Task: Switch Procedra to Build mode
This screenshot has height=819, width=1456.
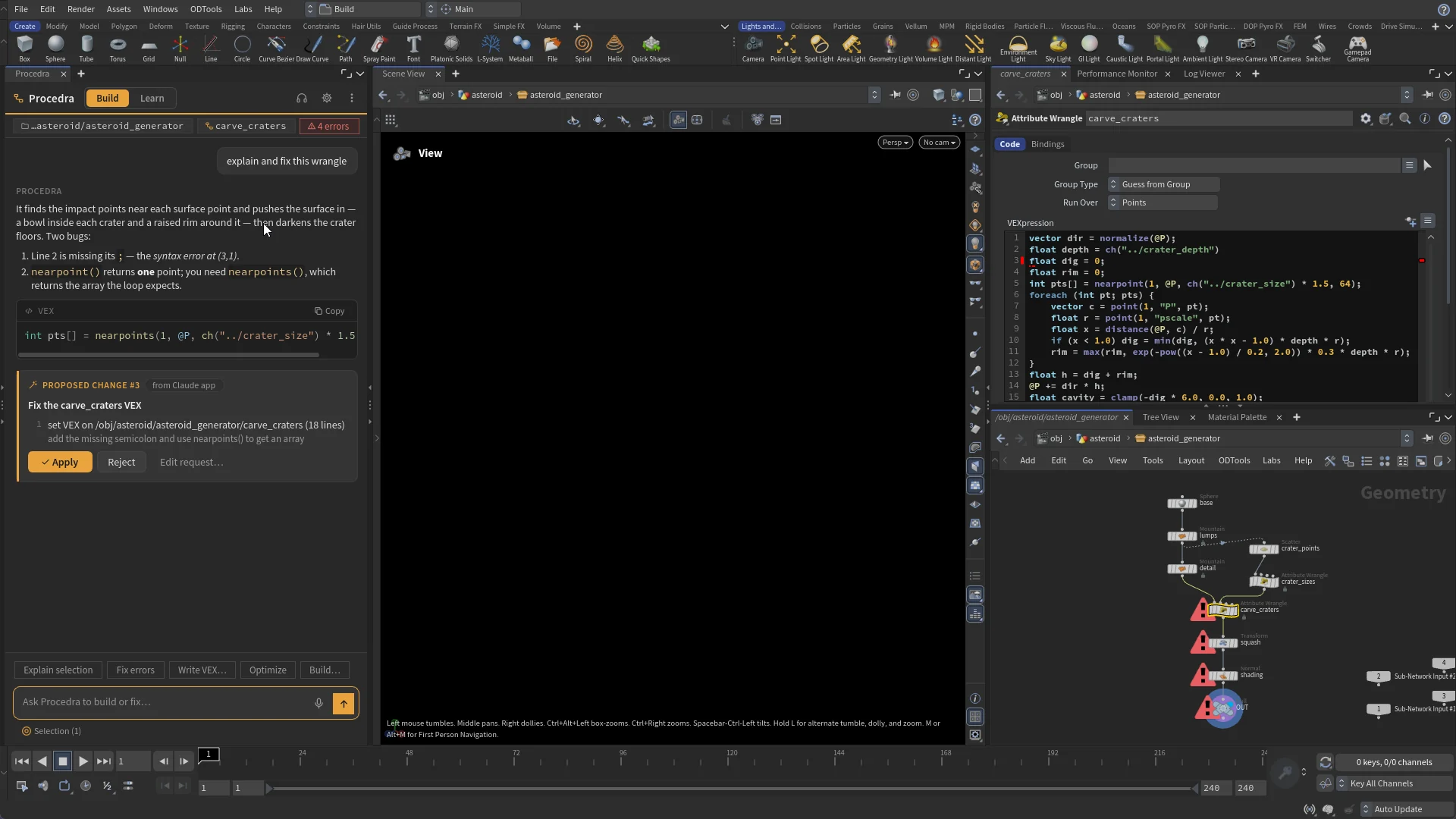Action: (107, 98)
